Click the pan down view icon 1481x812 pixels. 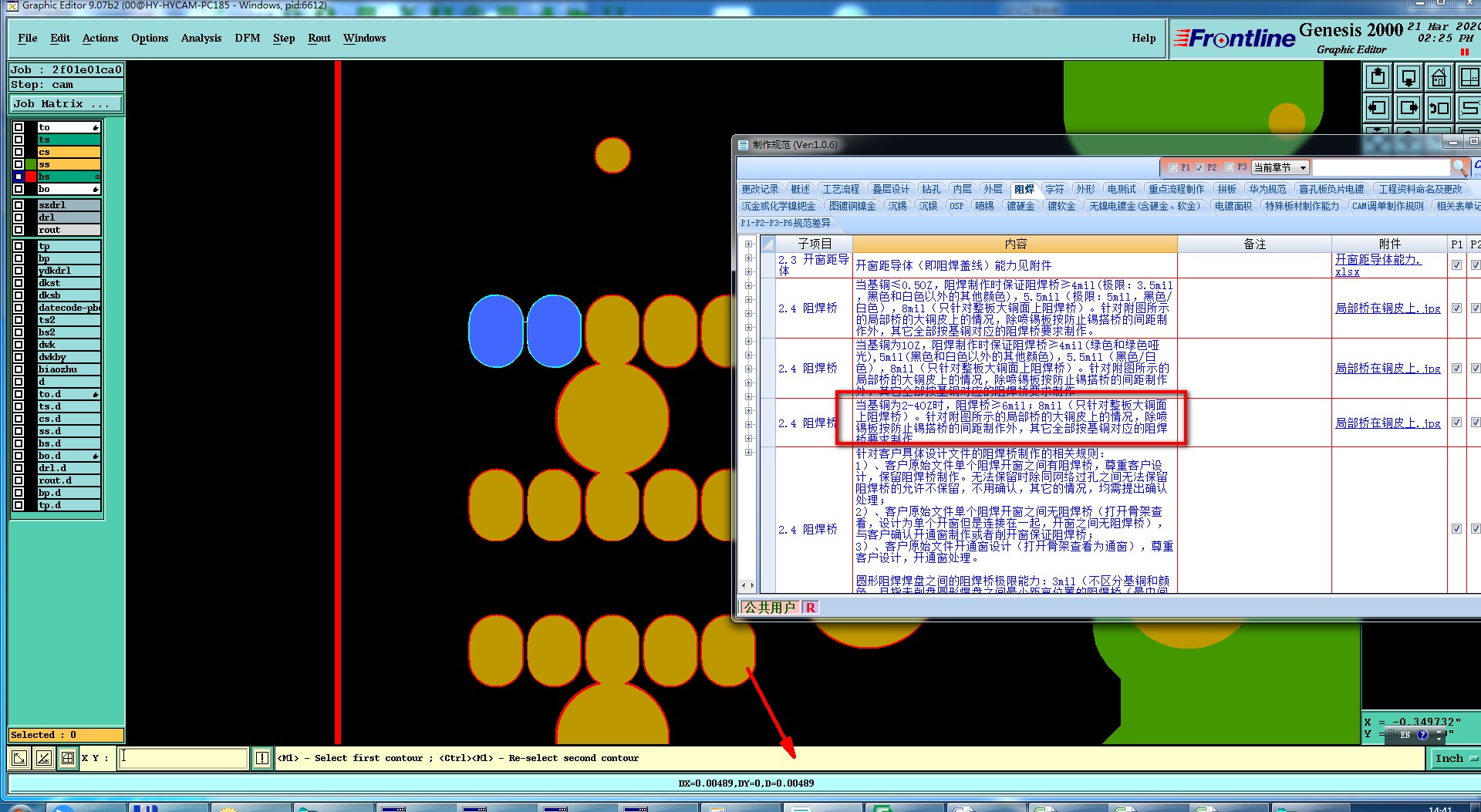pyautogui.click(x=1408, y=77)
